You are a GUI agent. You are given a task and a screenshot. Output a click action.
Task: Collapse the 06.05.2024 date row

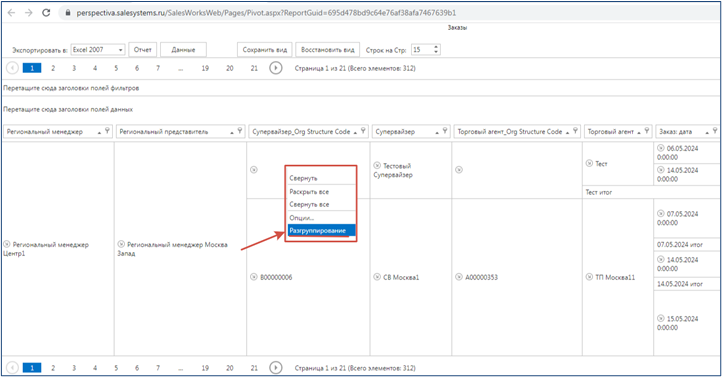point(661,148)
